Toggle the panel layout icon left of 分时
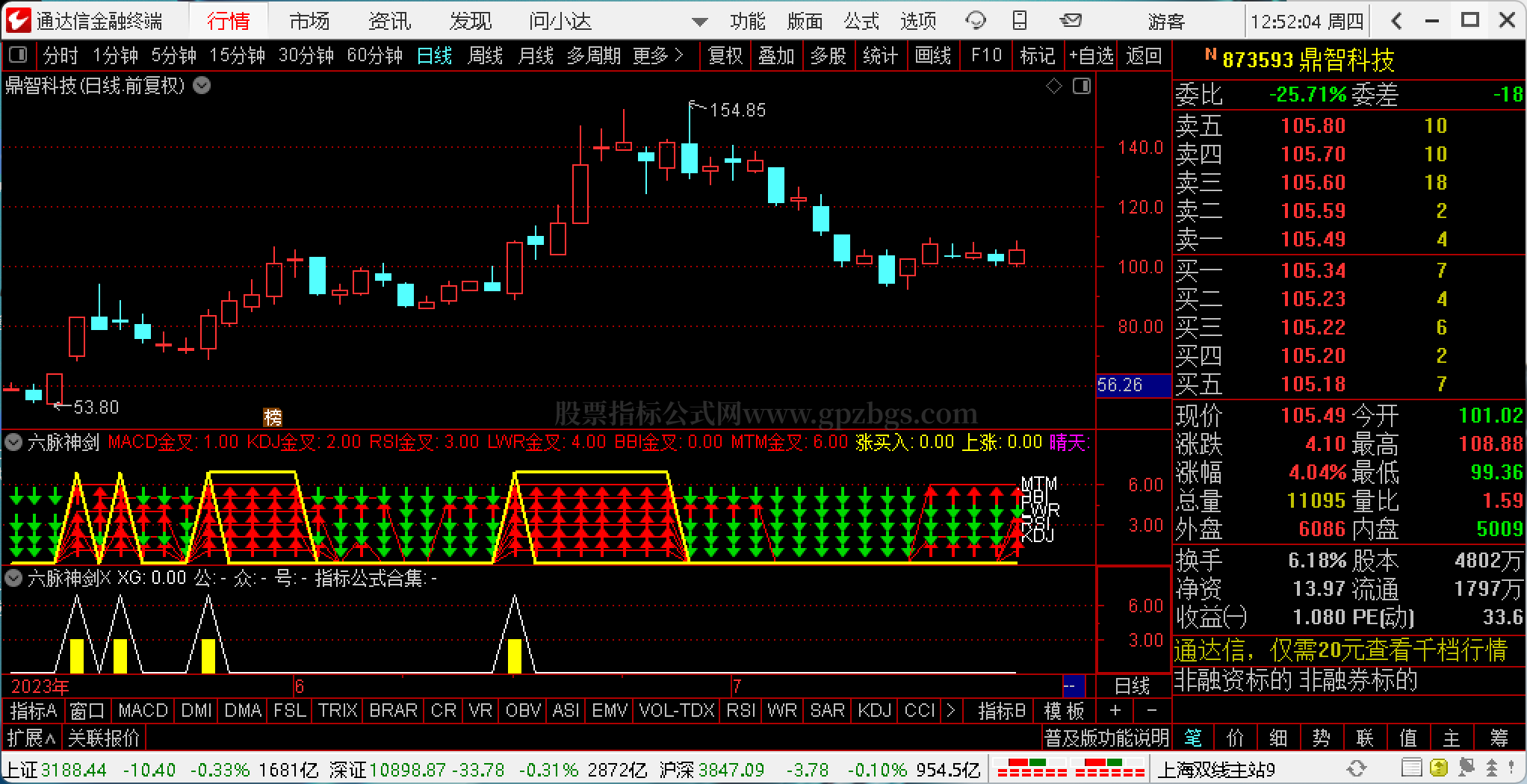 (x=18, y=55)
